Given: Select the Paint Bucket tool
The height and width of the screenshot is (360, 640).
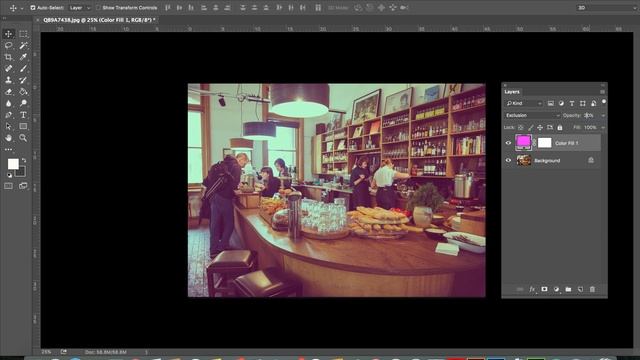Looking at the screenshot, I should pos(23,92).
